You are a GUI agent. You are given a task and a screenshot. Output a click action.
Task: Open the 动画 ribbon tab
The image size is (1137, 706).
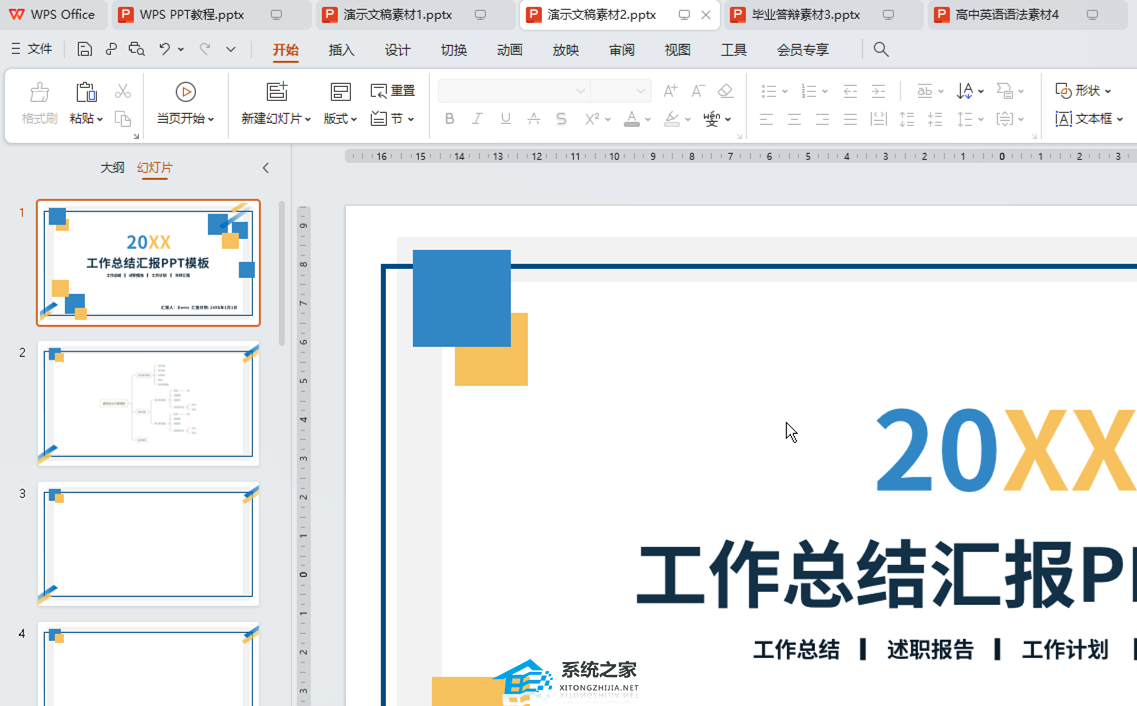tap(510, 50)
